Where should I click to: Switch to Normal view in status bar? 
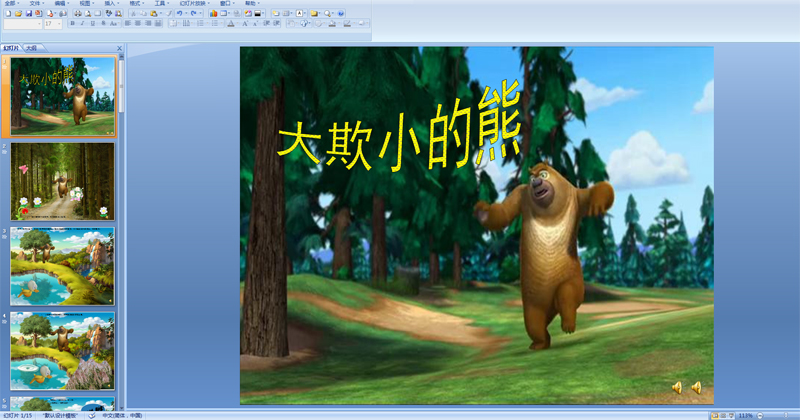click(x=715, y=416)
